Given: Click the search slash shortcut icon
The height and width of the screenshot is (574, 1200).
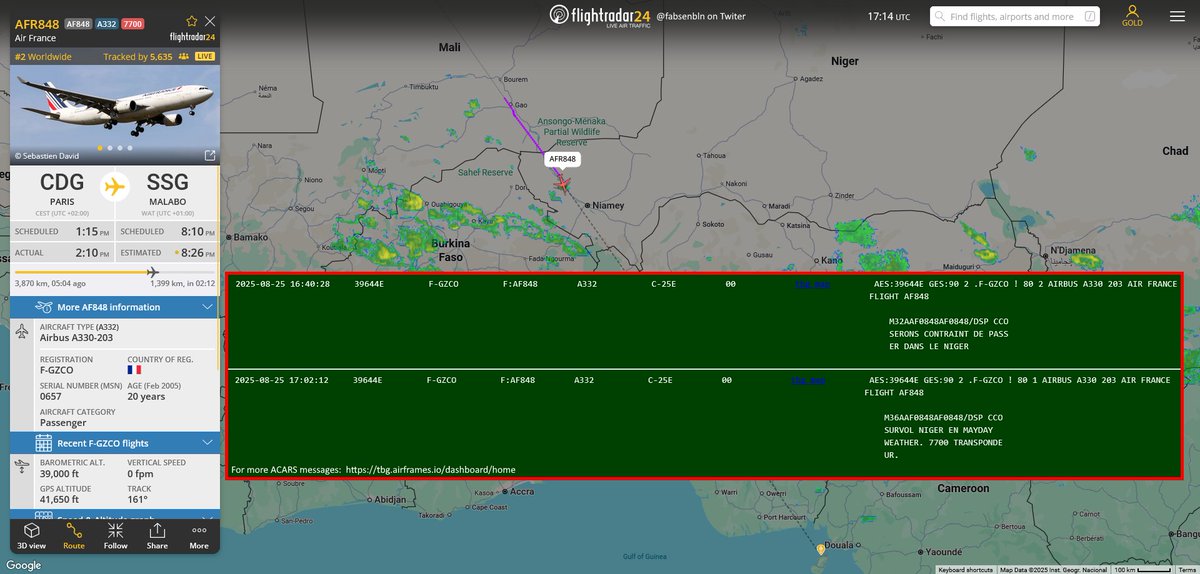Looking at the screenshot, I should coord(1089,17).
